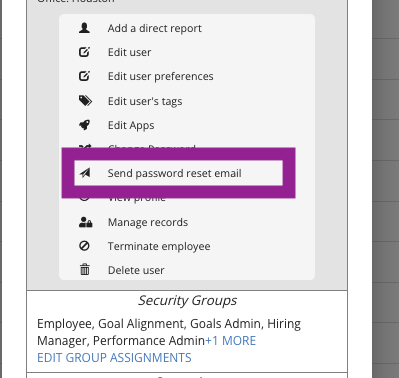
Task: Click the 'Employee, Goal Alignment, Goals Admin' text
Action: point(149,324)
